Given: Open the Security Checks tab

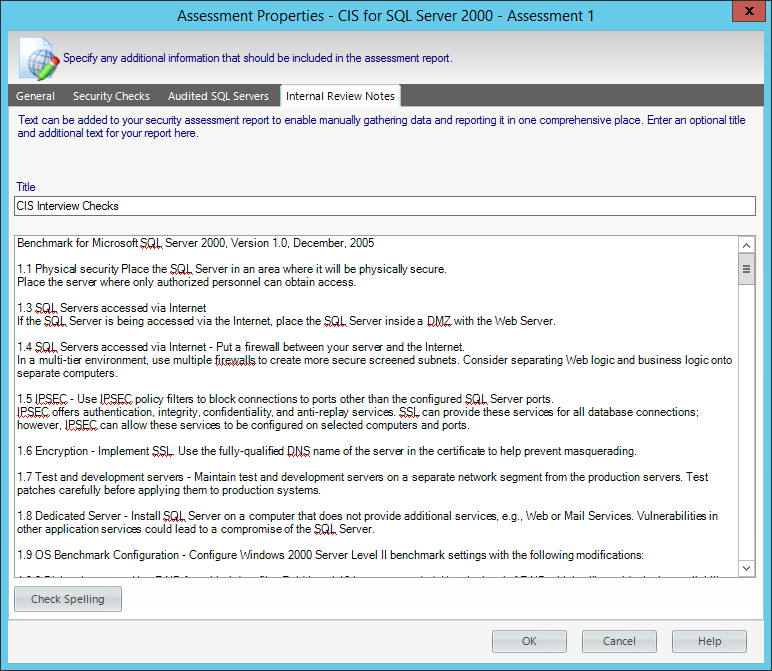Looking at the screenshot, I should (111, 96).
